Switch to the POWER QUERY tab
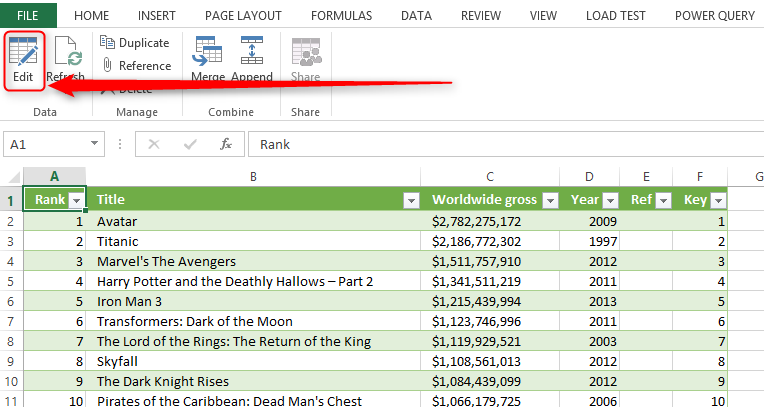 [x=715, y=15]
